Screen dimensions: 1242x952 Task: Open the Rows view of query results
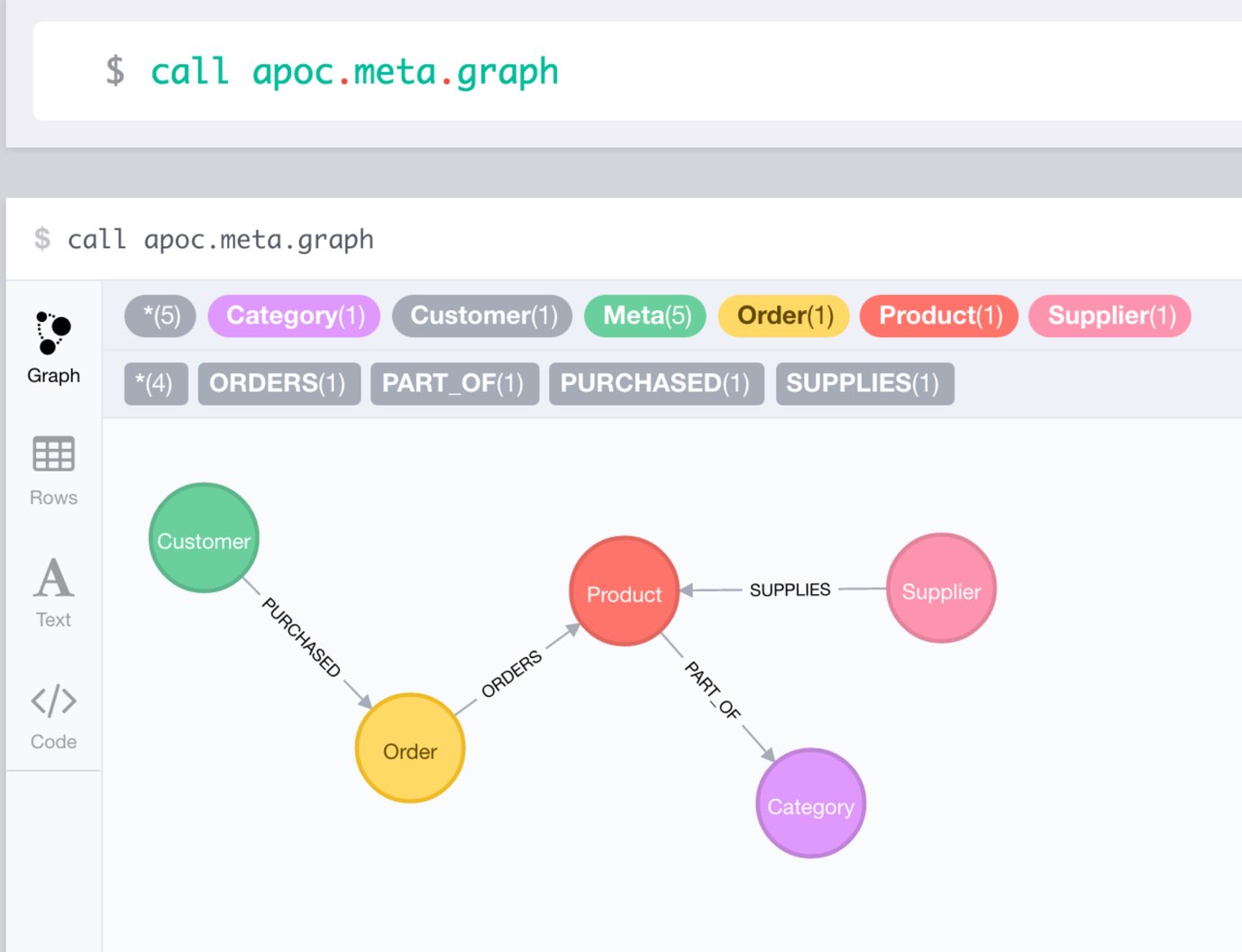(52, 469)
